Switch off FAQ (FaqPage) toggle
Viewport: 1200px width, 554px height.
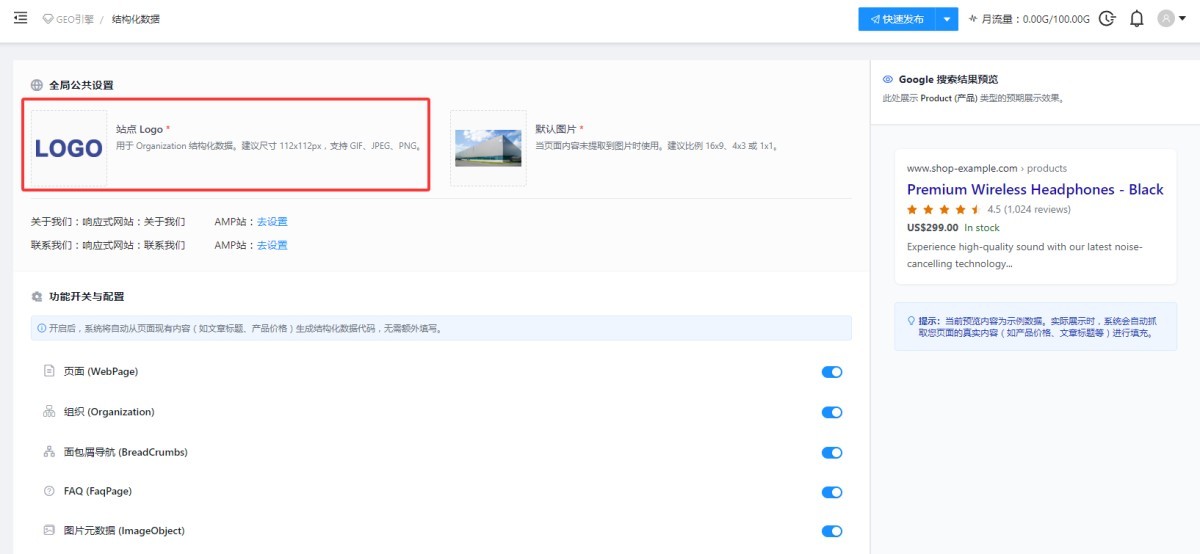831,492
